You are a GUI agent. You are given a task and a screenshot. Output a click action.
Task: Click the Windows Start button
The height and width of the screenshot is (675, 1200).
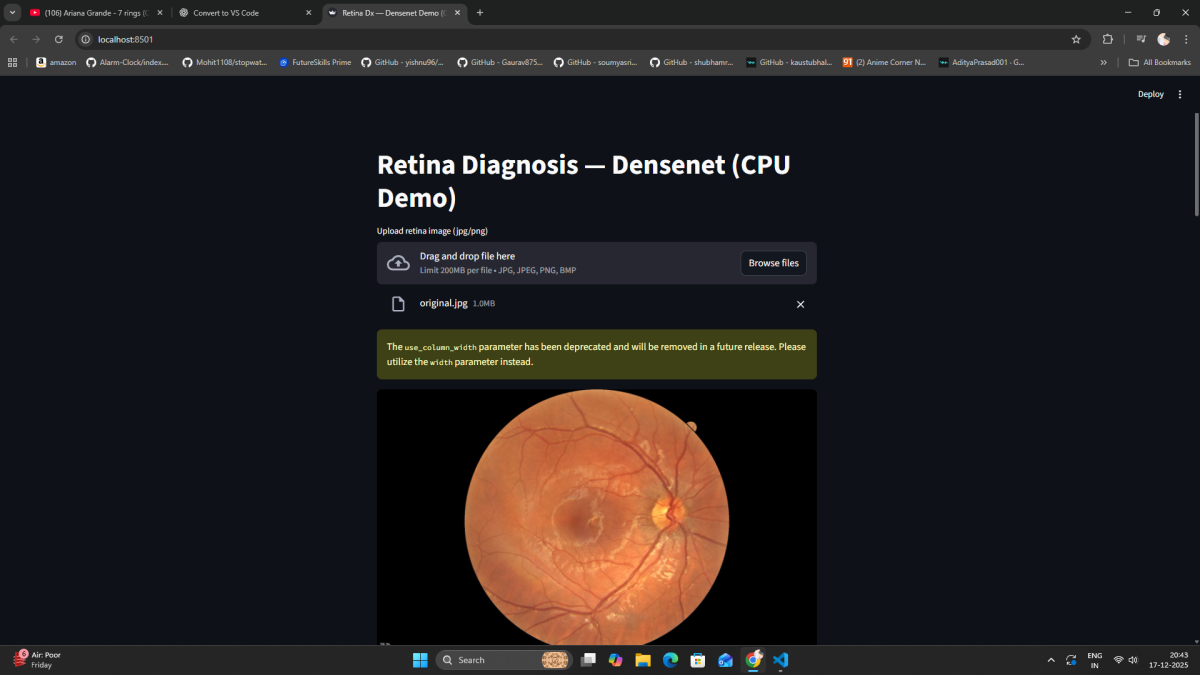tap(420, 660)
